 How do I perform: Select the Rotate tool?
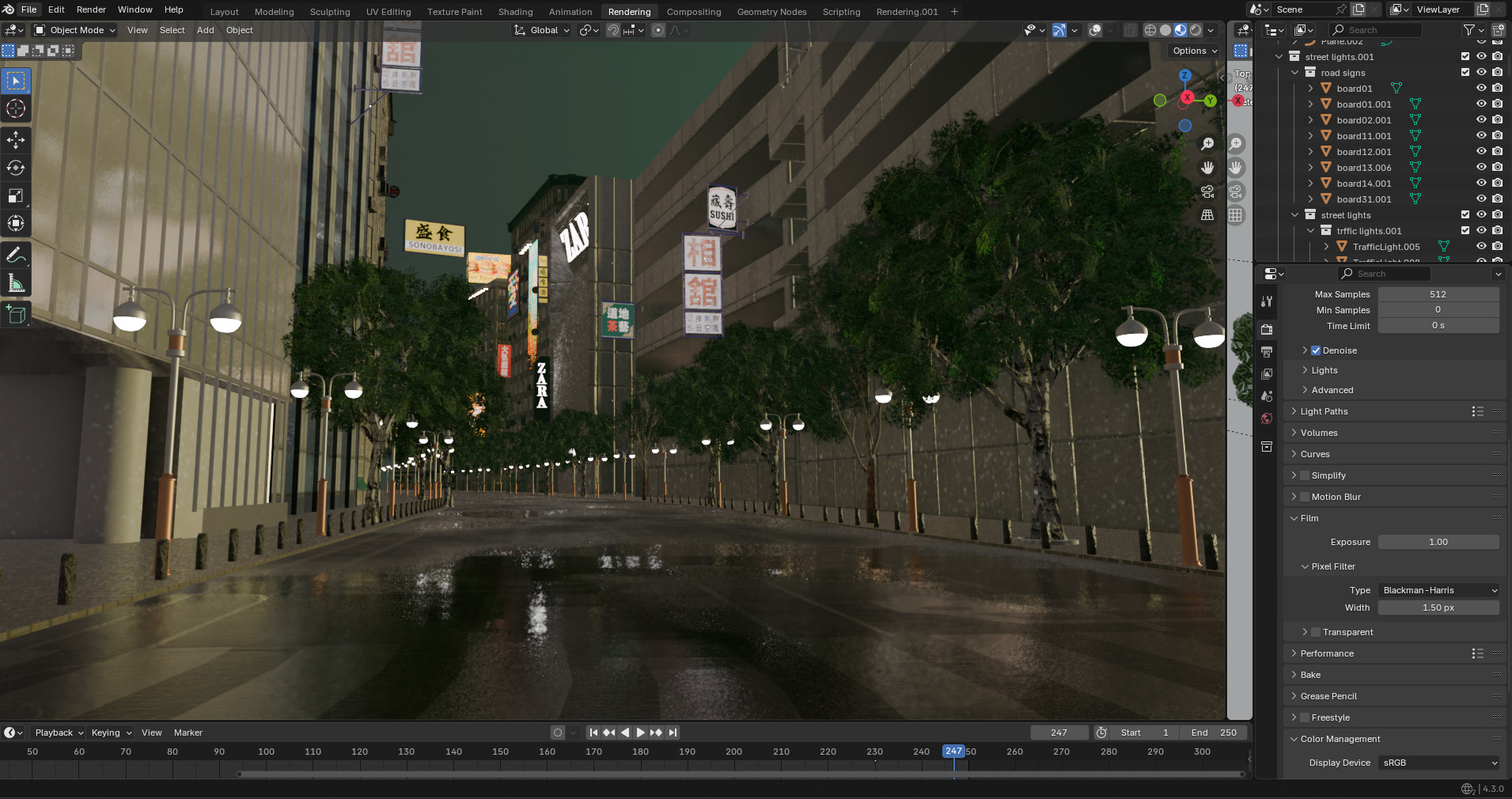point(16,168)
